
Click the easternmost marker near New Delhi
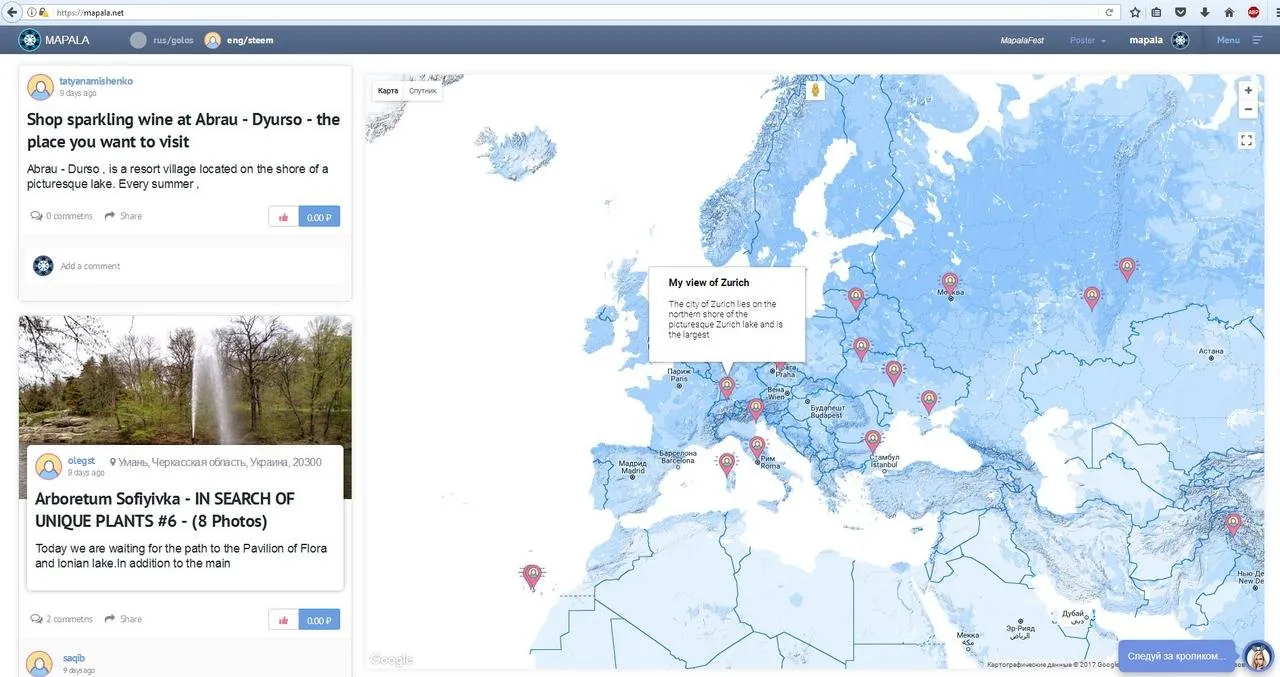(1233, 524)
